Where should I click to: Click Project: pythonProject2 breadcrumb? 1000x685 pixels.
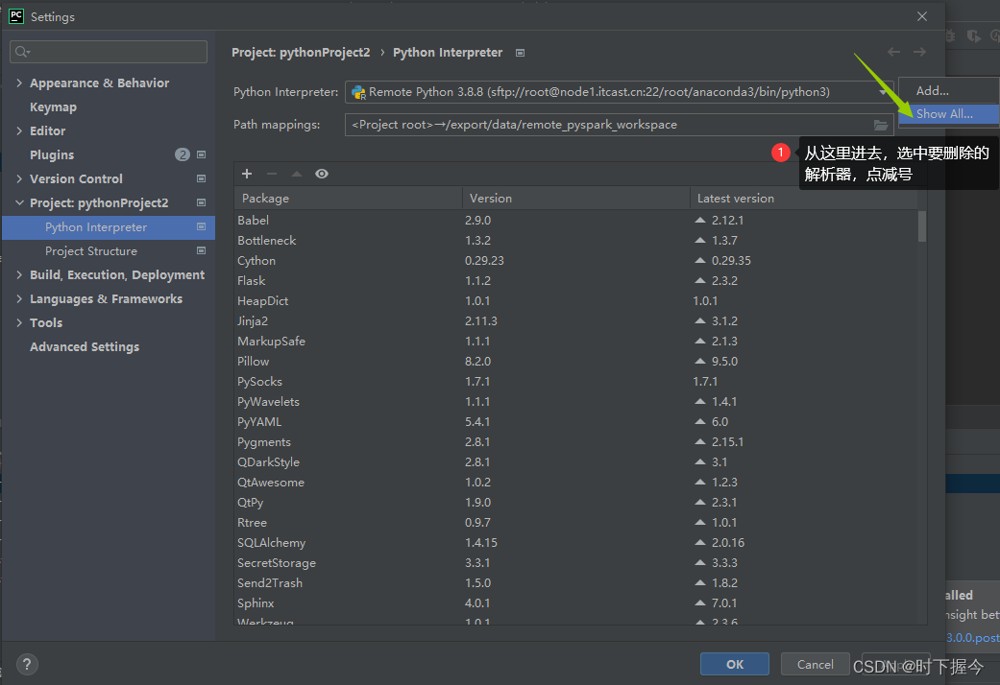[300, 52]
